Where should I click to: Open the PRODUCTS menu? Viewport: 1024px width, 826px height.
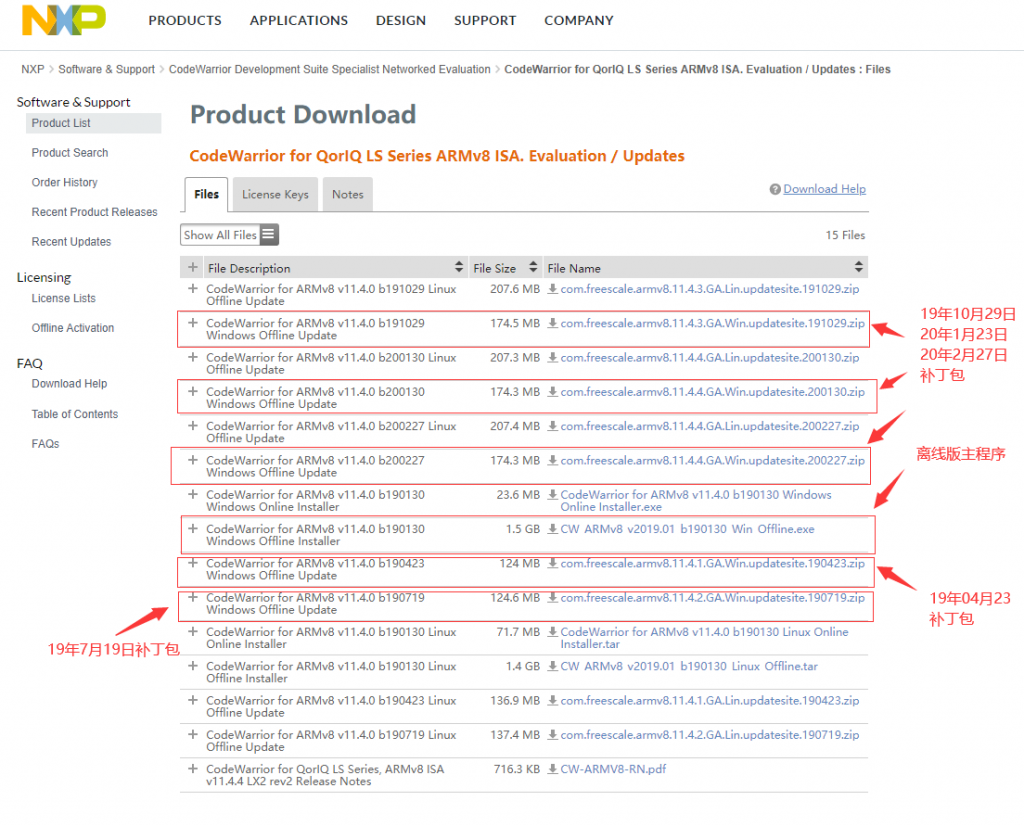click(185, 20)
